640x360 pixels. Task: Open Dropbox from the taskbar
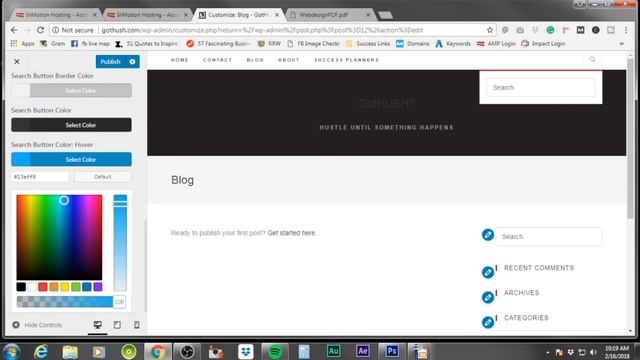tap(246, 351)
